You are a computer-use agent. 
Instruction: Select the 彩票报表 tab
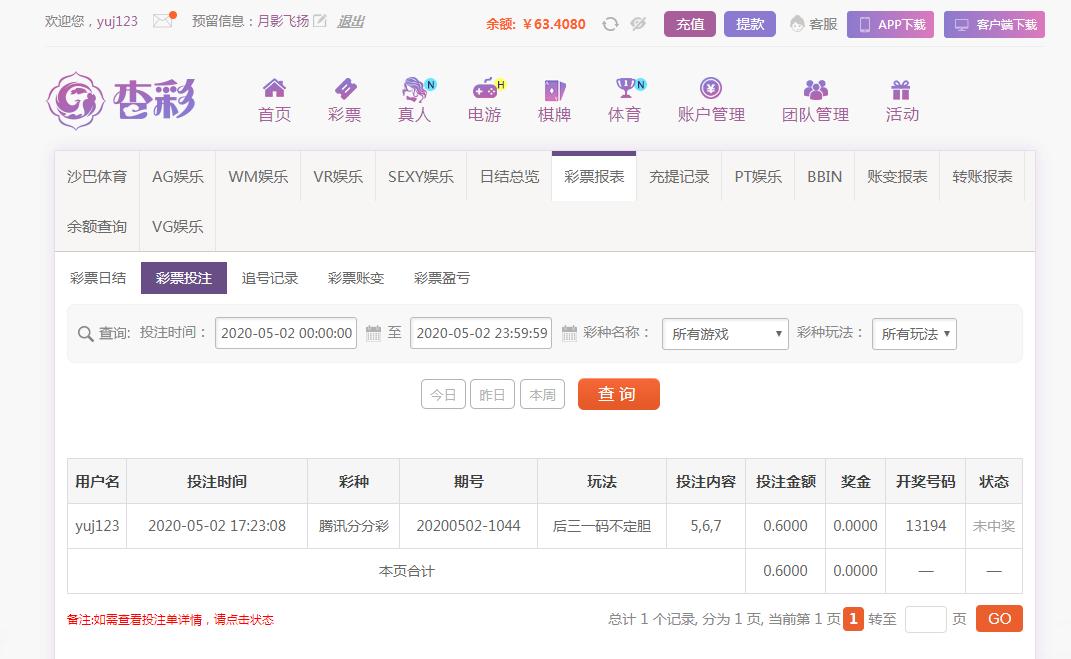click(x=594, y=176)
